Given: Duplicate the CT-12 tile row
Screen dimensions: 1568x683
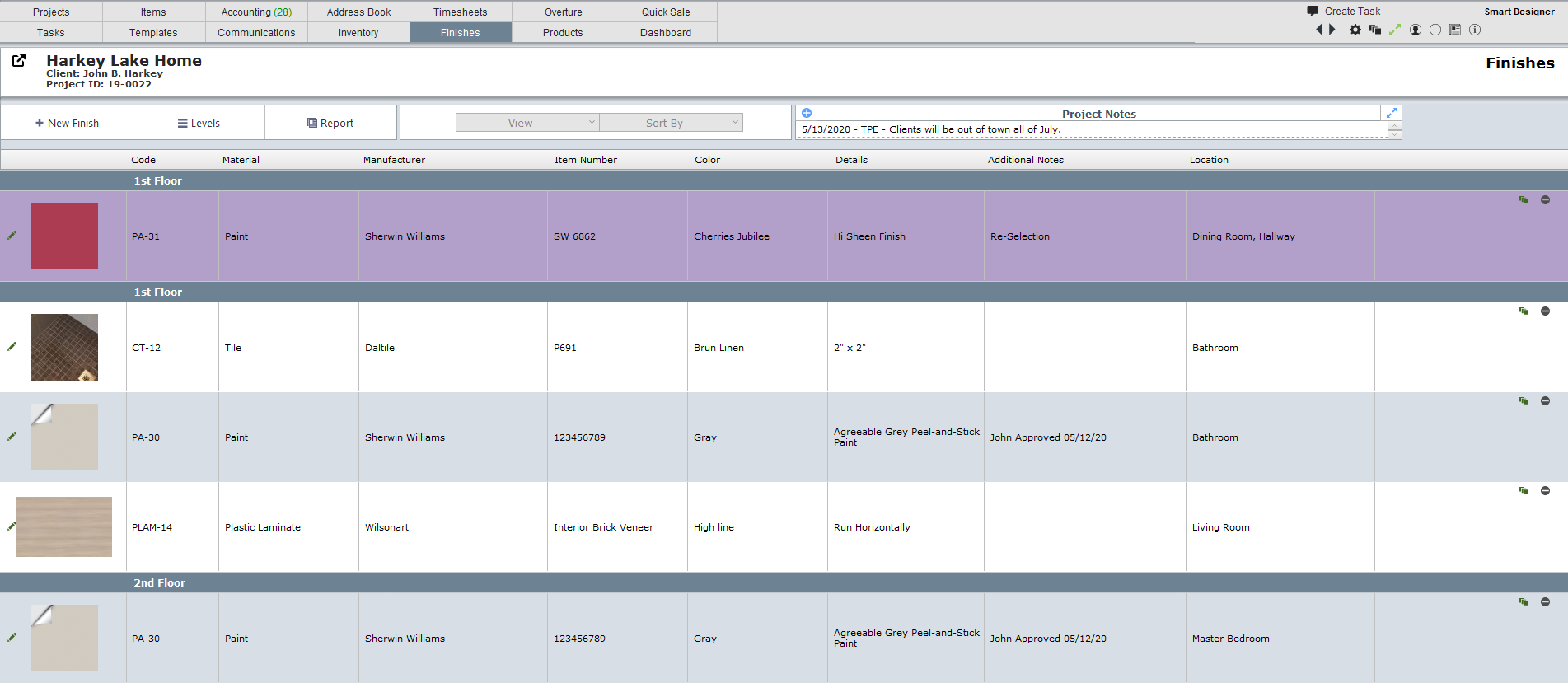Looking at the screenshot, I should [1524, 311].
